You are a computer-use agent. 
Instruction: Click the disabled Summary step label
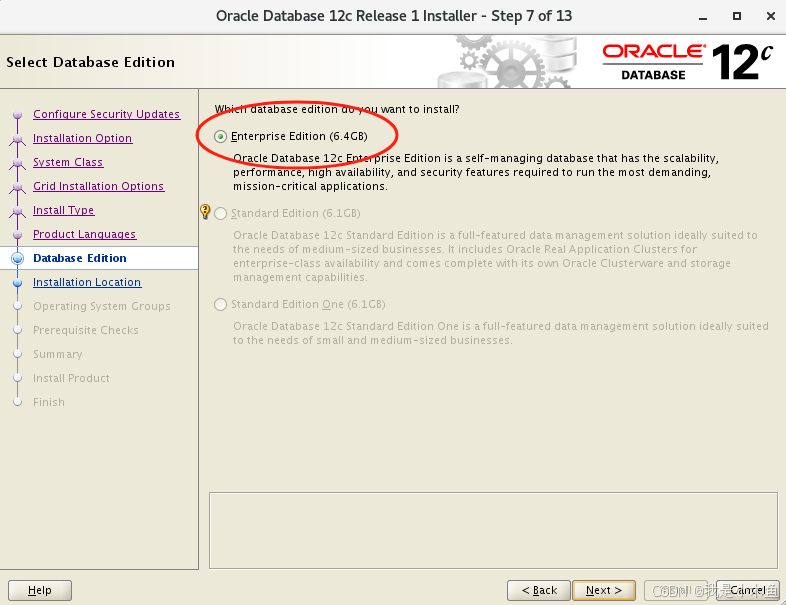click(x=58, y=354)
